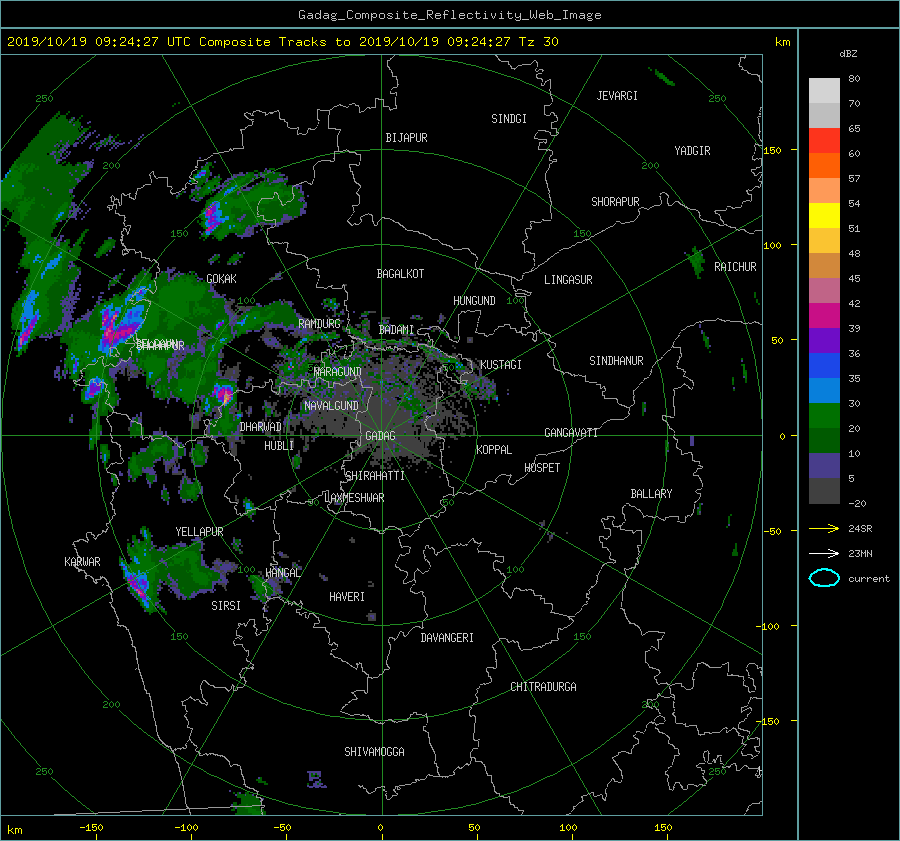Click the GANGAVATI city label
Screen dimensions: 900x841
click(x=571, y=433)
